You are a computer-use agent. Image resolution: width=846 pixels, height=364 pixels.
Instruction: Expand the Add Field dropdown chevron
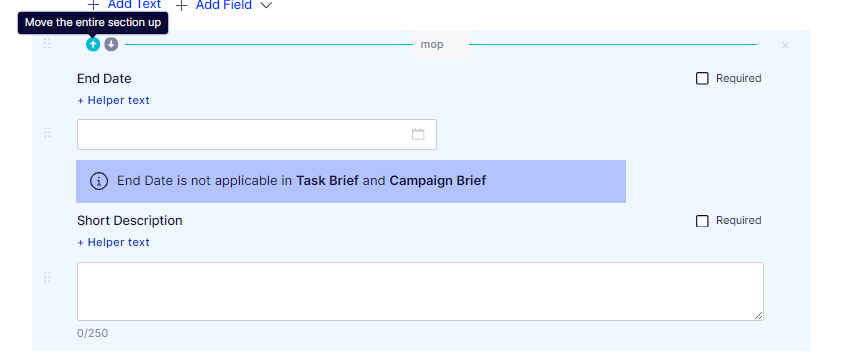click(x=266, y=6)
